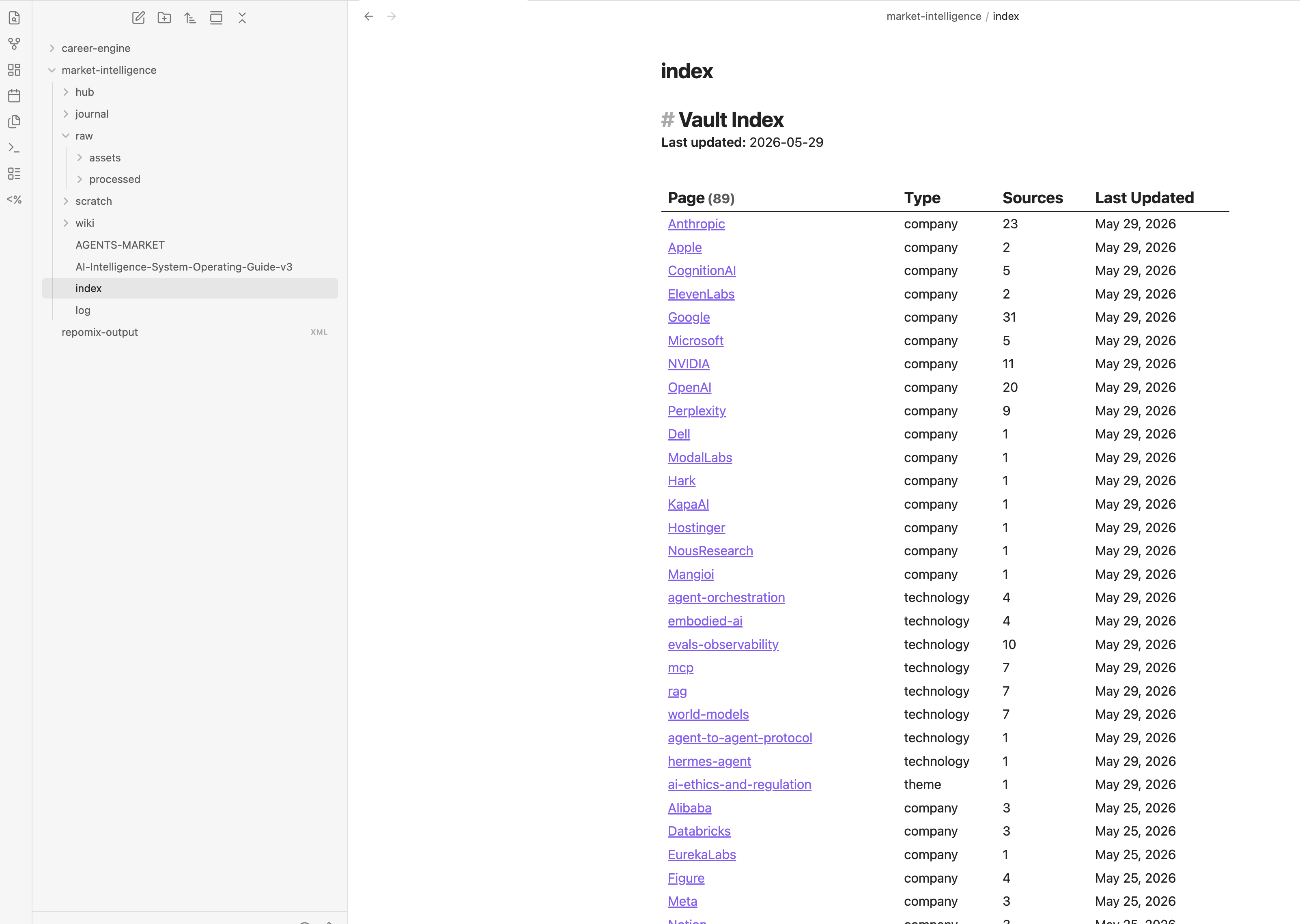Click the mcp technology link
The height and width of the screenshot is (924, 1300).
click(681, 668)
